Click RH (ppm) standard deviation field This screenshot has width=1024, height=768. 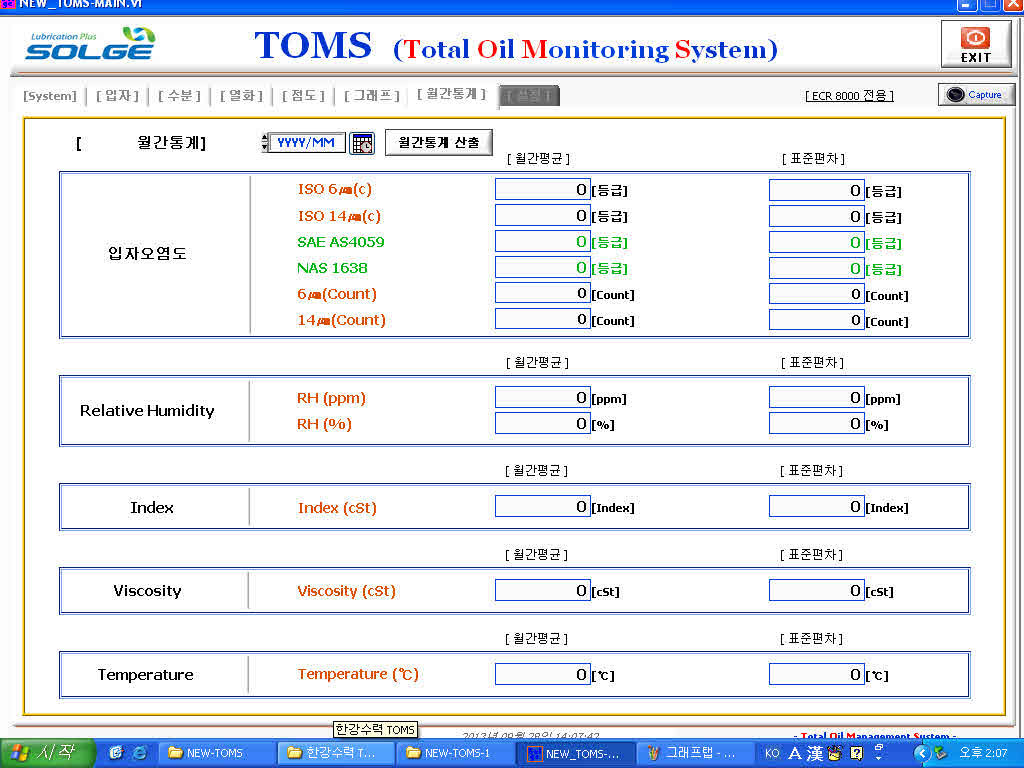pyautogui.click(x=817, y=397)
